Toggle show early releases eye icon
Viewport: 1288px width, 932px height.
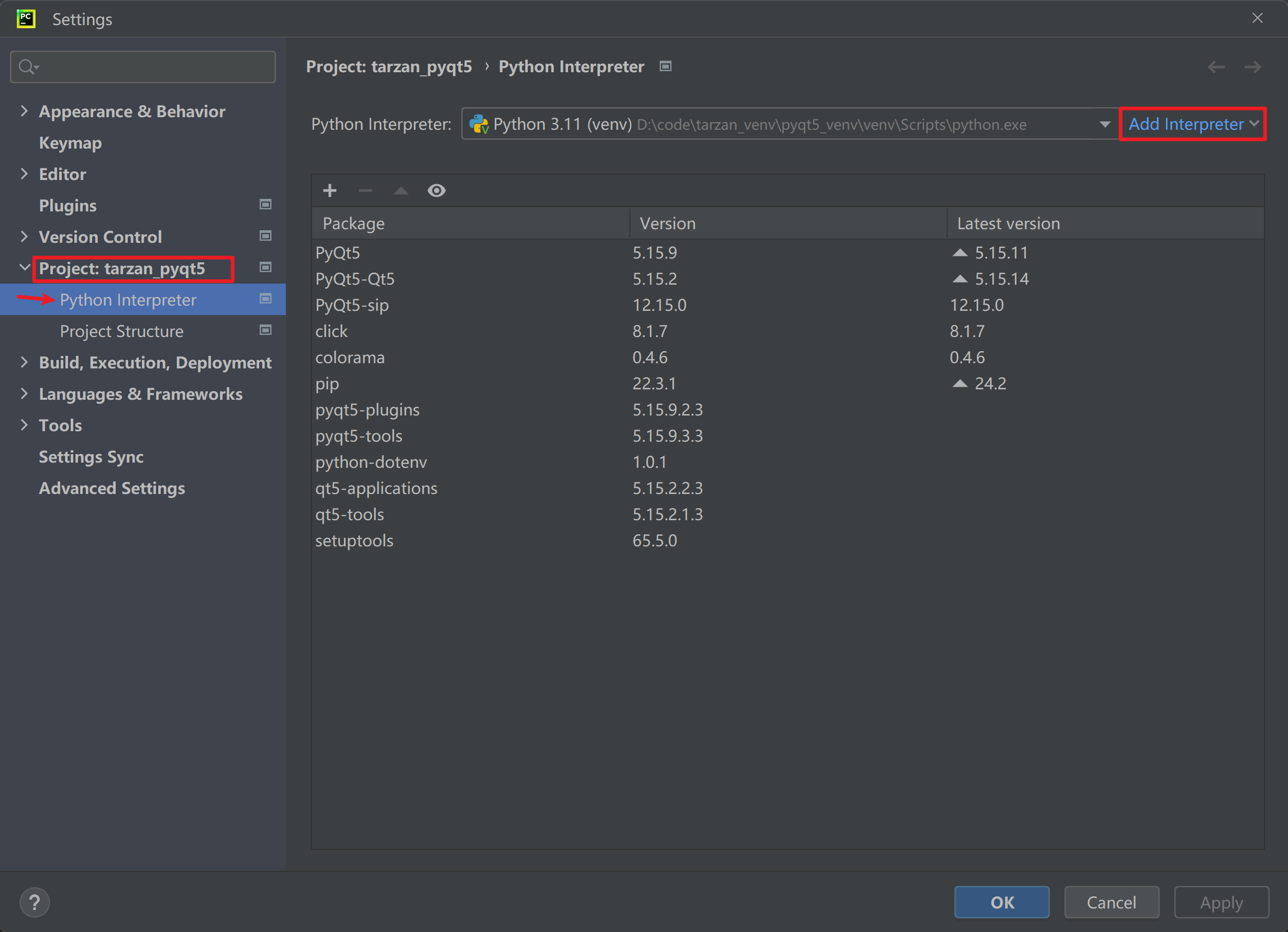coord(436,190)
